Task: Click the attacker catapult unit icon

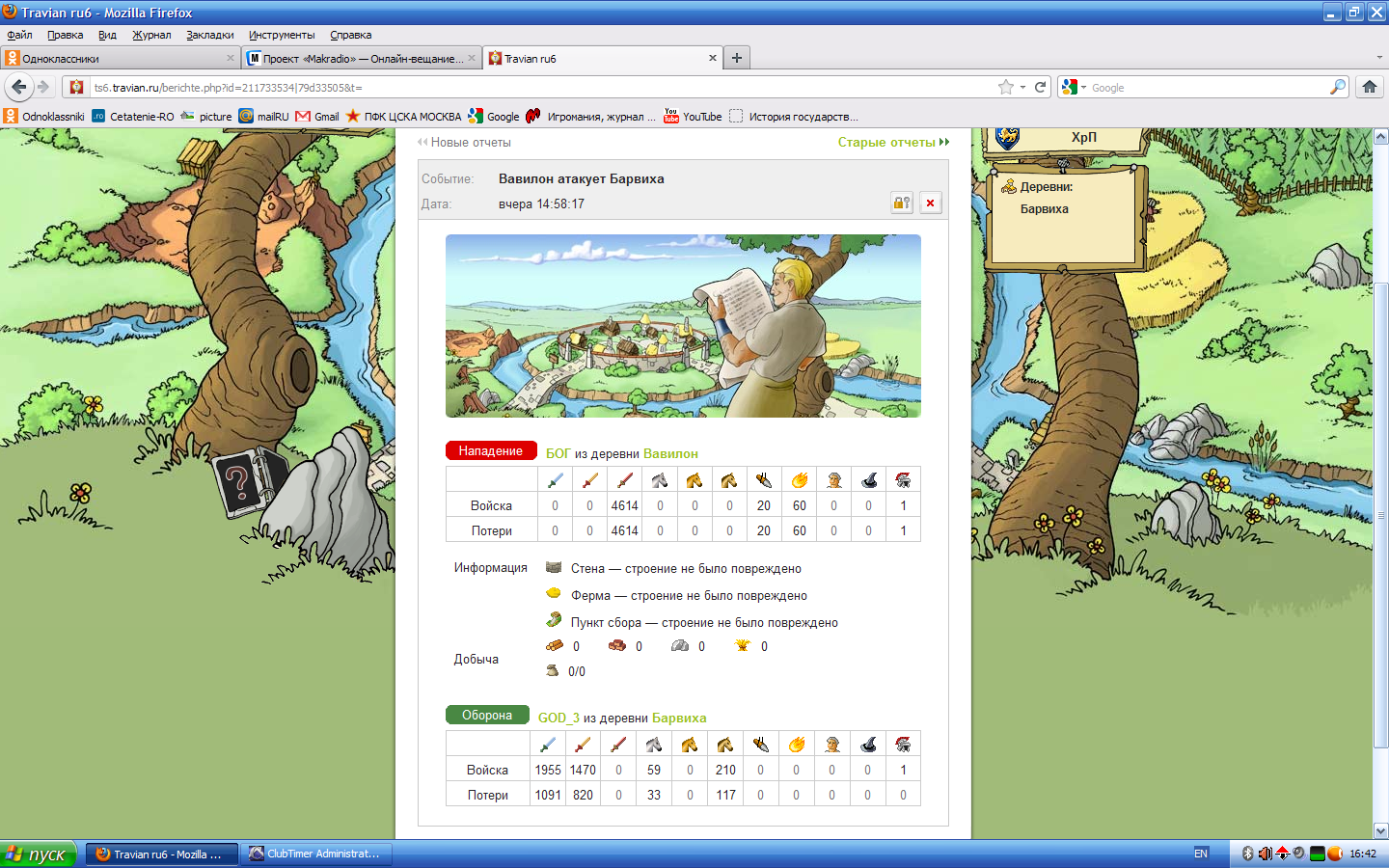Action: point(799,479)
